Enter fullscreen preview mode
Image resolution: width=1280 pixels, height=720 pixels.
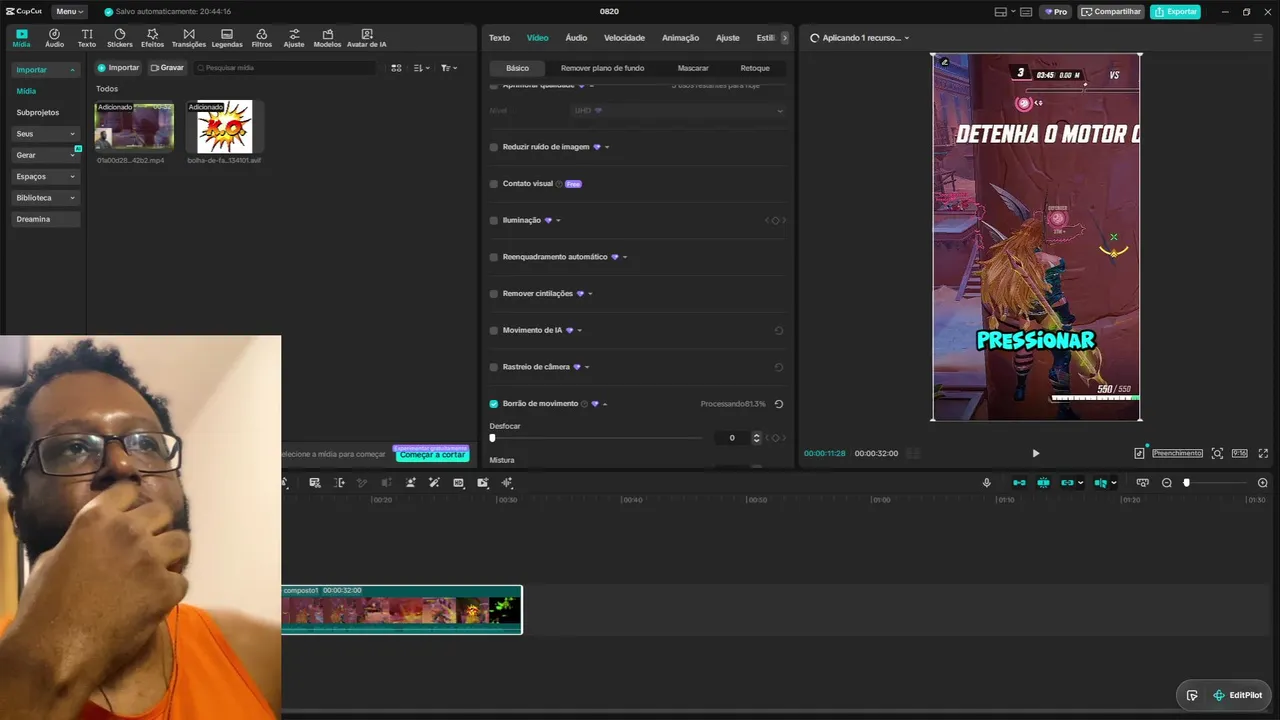(x=1263, y=453)
